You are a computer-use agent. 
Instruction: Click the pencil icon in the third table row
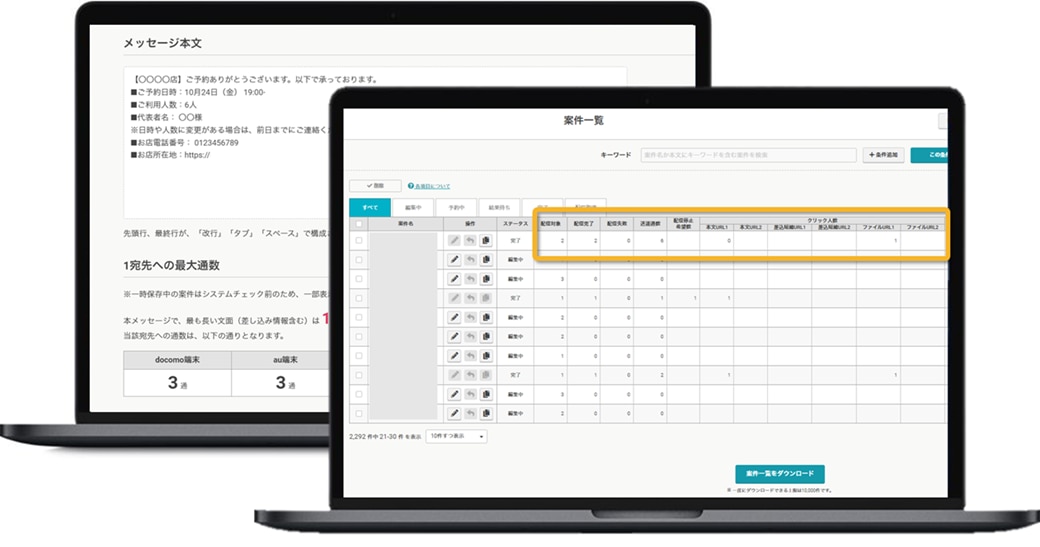tap(454, 279)
